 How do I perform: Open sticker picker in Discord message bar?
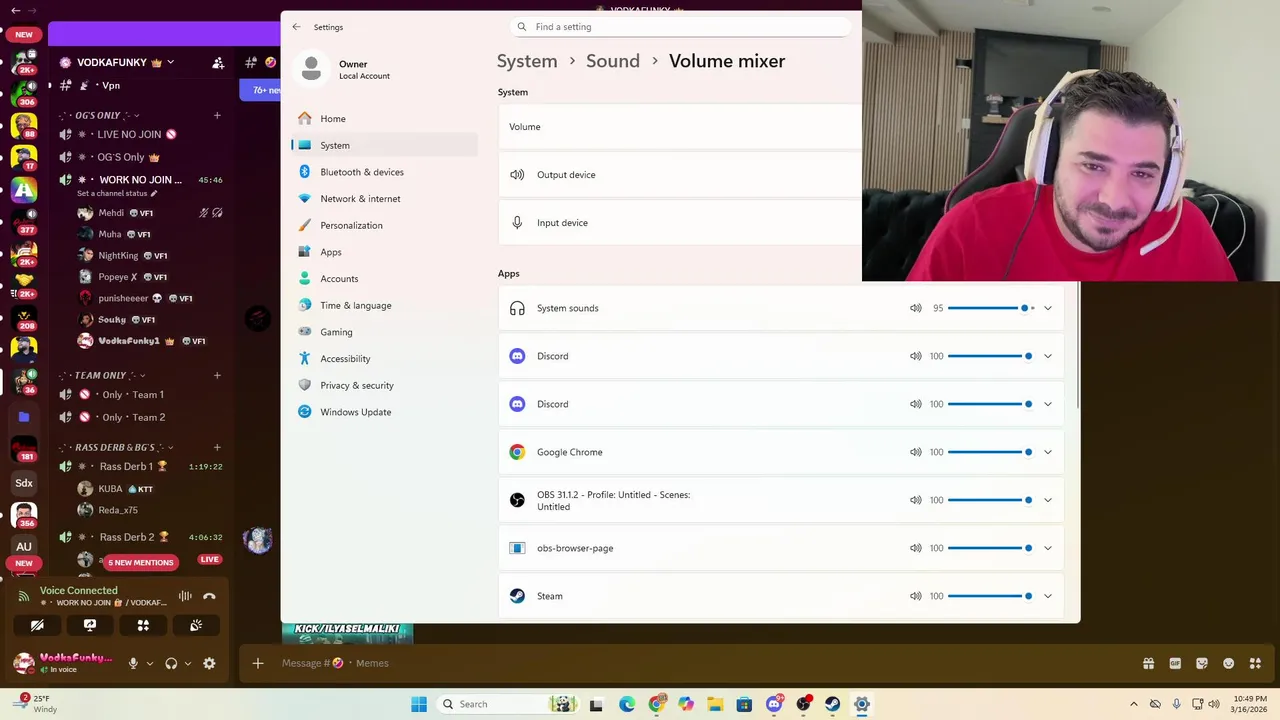coord(1202,663)
